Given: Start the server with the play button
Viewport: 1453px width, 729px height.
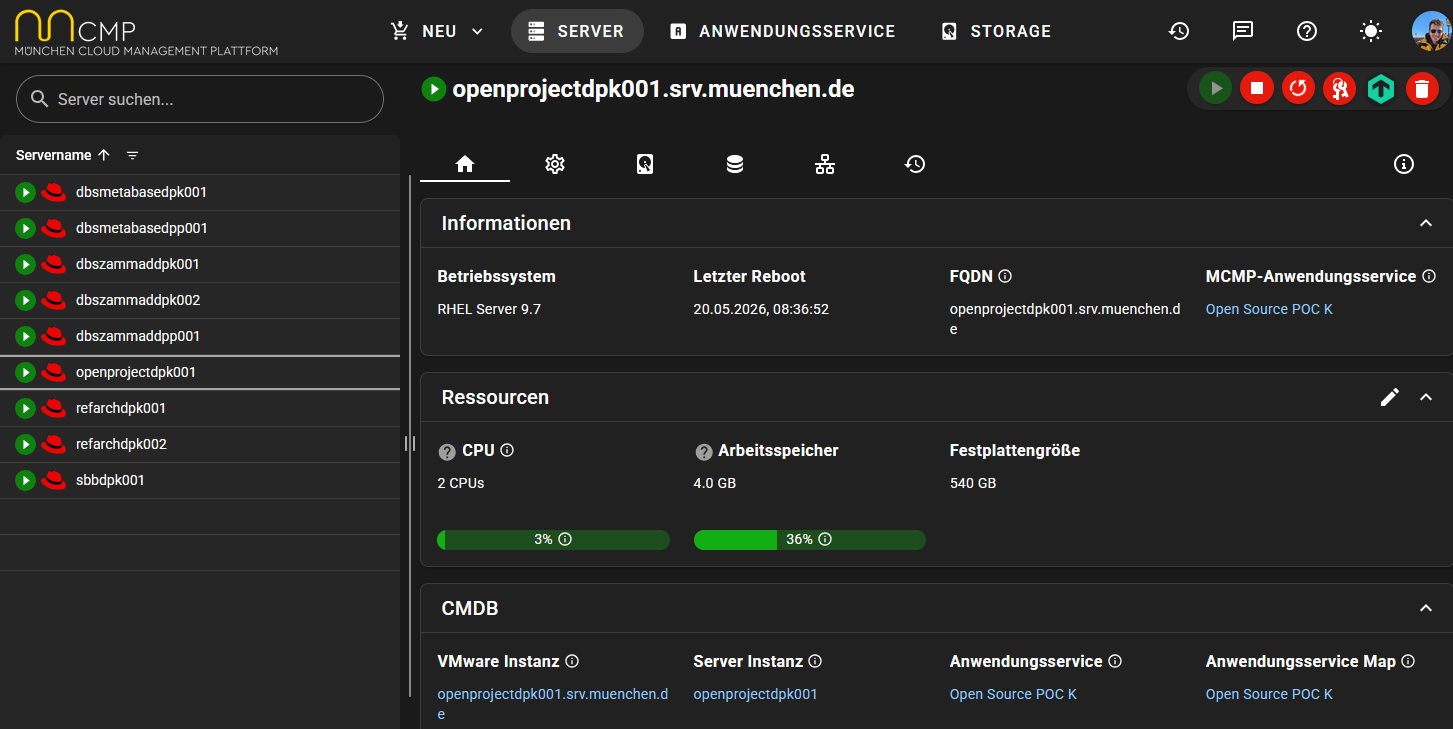Looking at the screenshot, I should coord(1215,89).
